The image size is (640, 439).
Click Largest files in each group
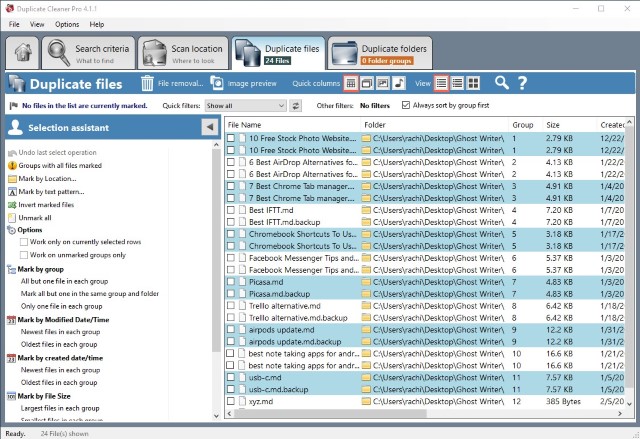[x=60, y=408]
